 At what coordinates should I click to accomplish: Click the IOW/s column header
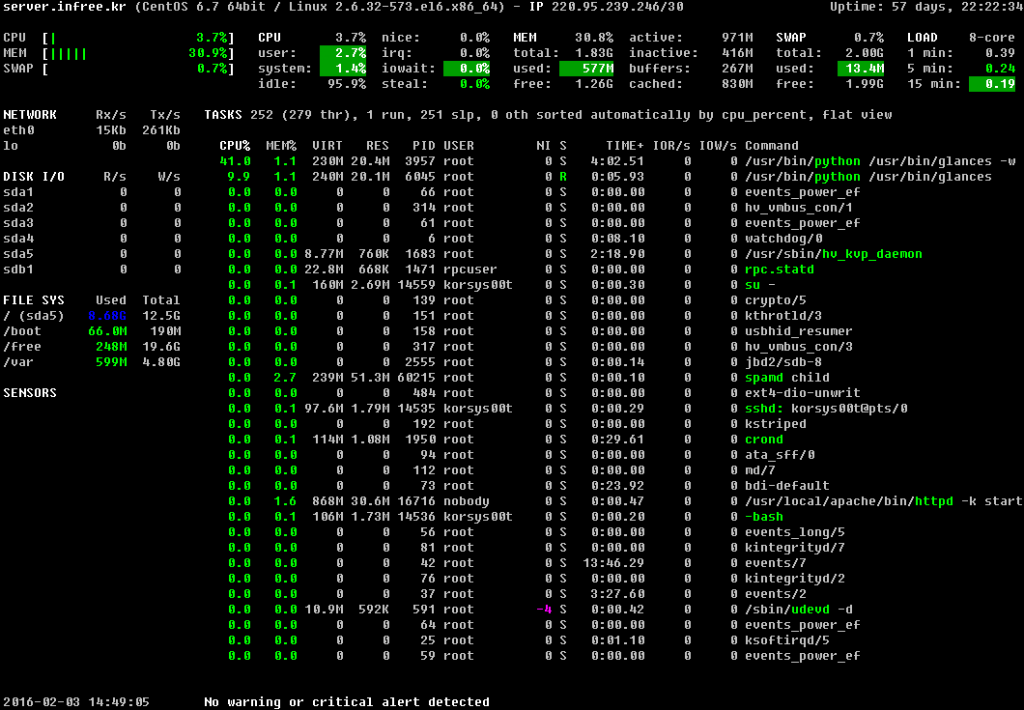tap(718, 146)
